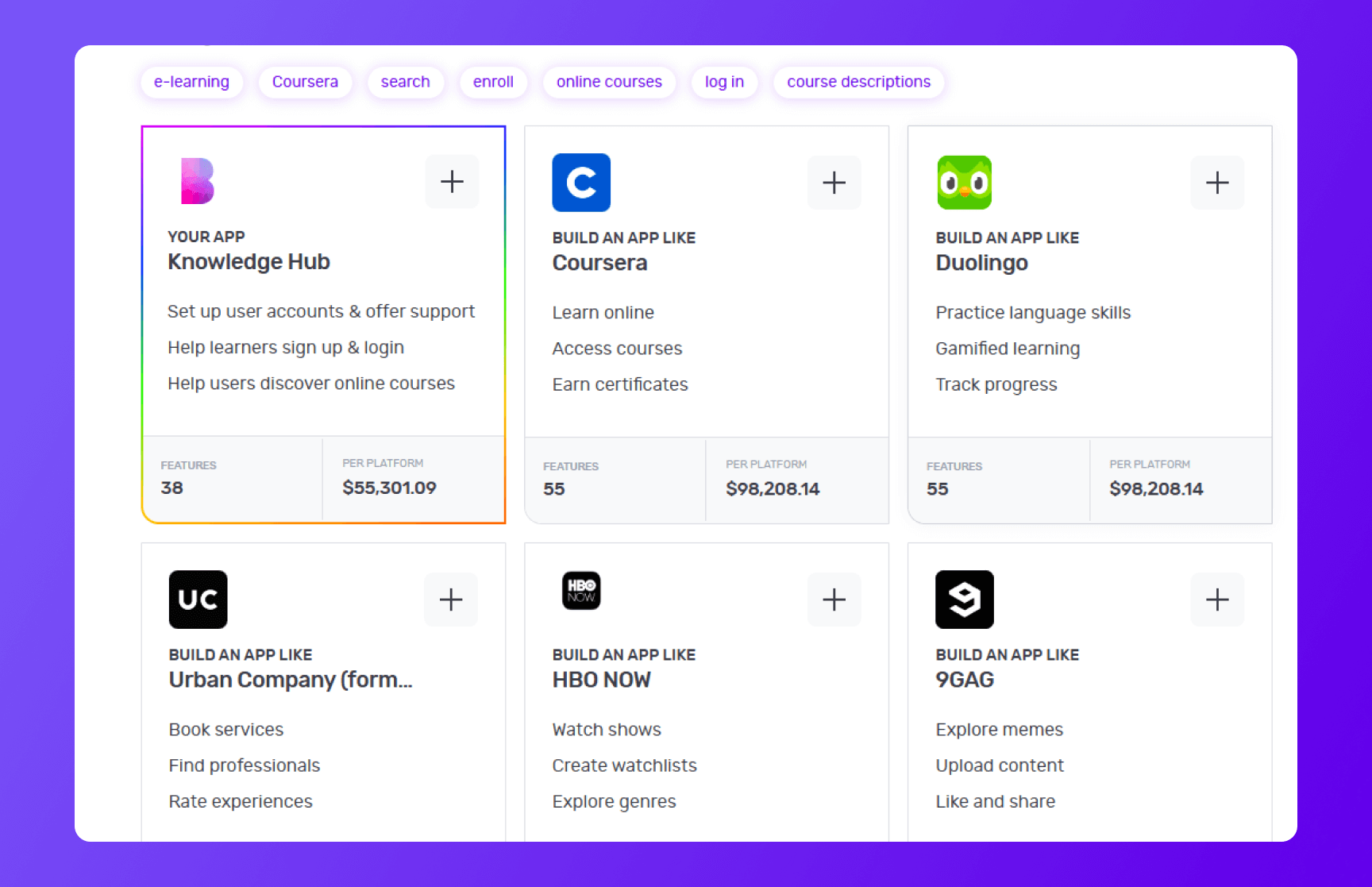Click 'Book services' text

[x=226, y=730]
